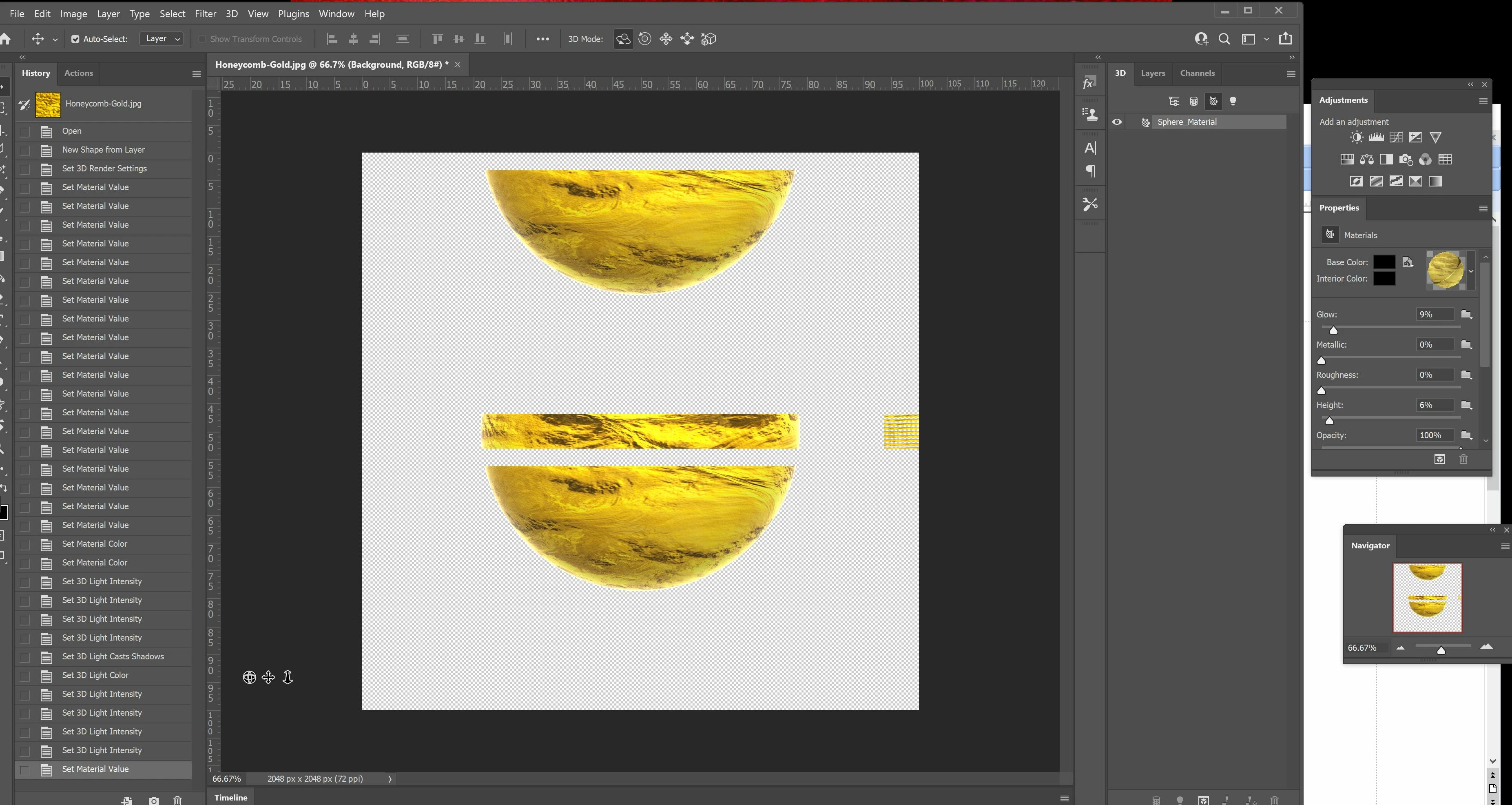
Task: Select Orbit 3D Camera mode icon
Action: [x=623, y=39]
